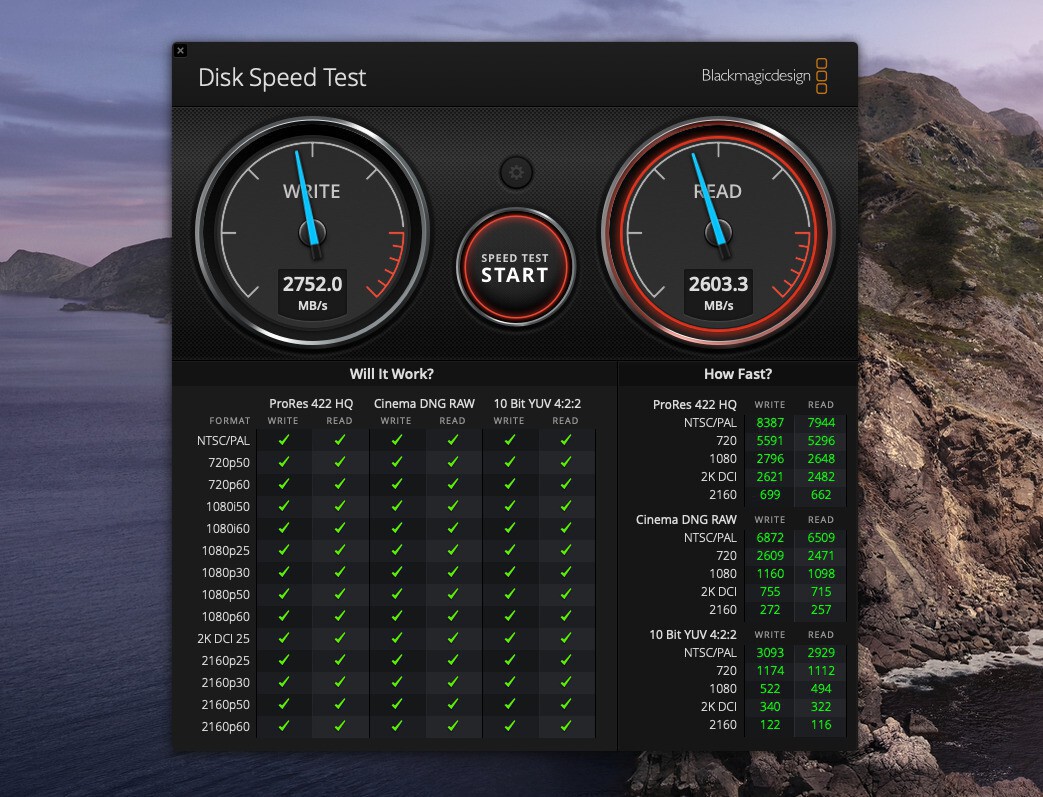Click the WRITE gauge dial
This screenshot has height=797, width=1043.
coord(313,232)
